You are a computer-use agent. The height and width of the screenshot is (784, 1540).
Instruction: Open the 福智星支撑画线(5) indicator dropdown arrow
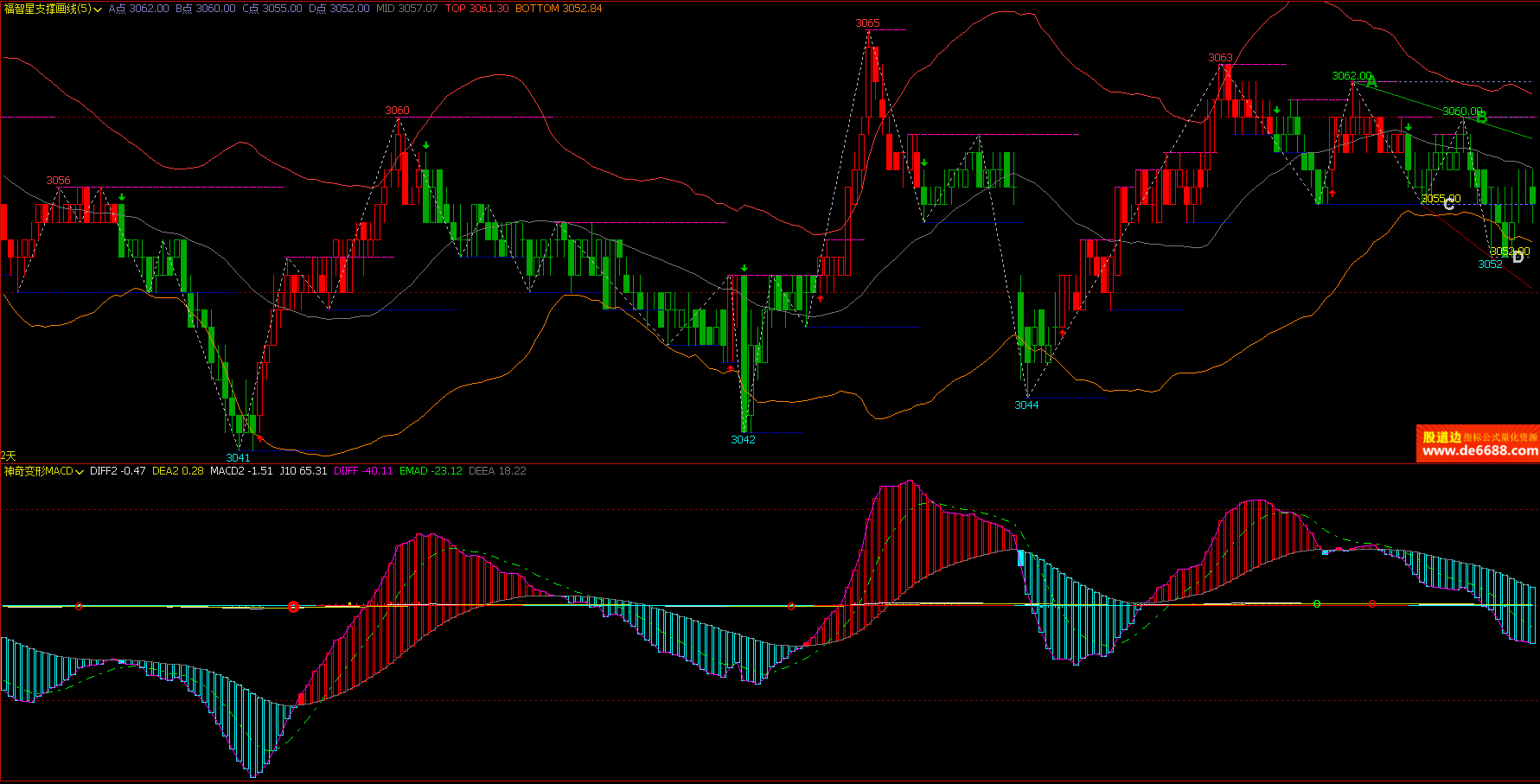(98, 10)
